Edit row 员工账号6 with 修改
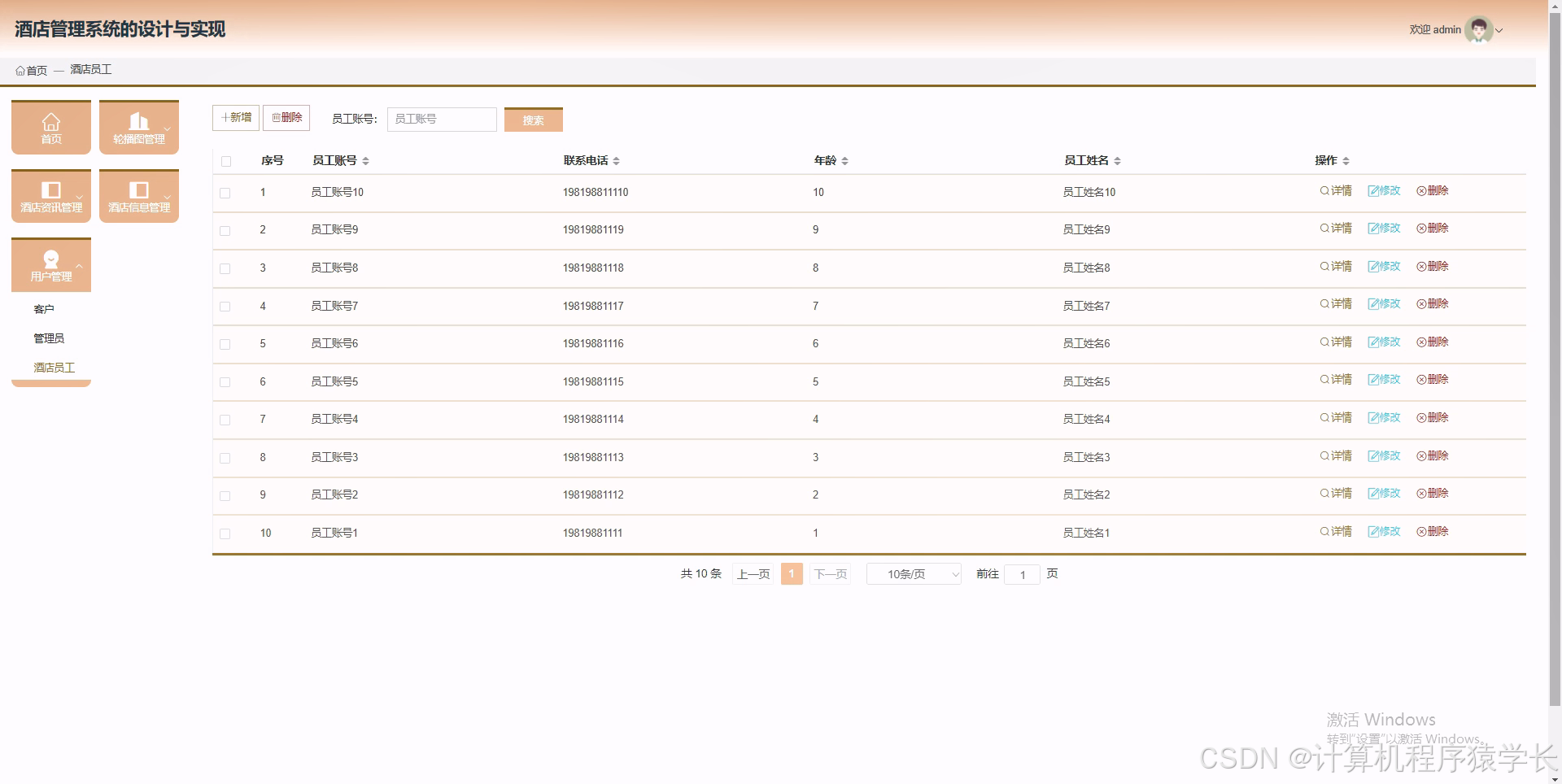 (1384, 342)
